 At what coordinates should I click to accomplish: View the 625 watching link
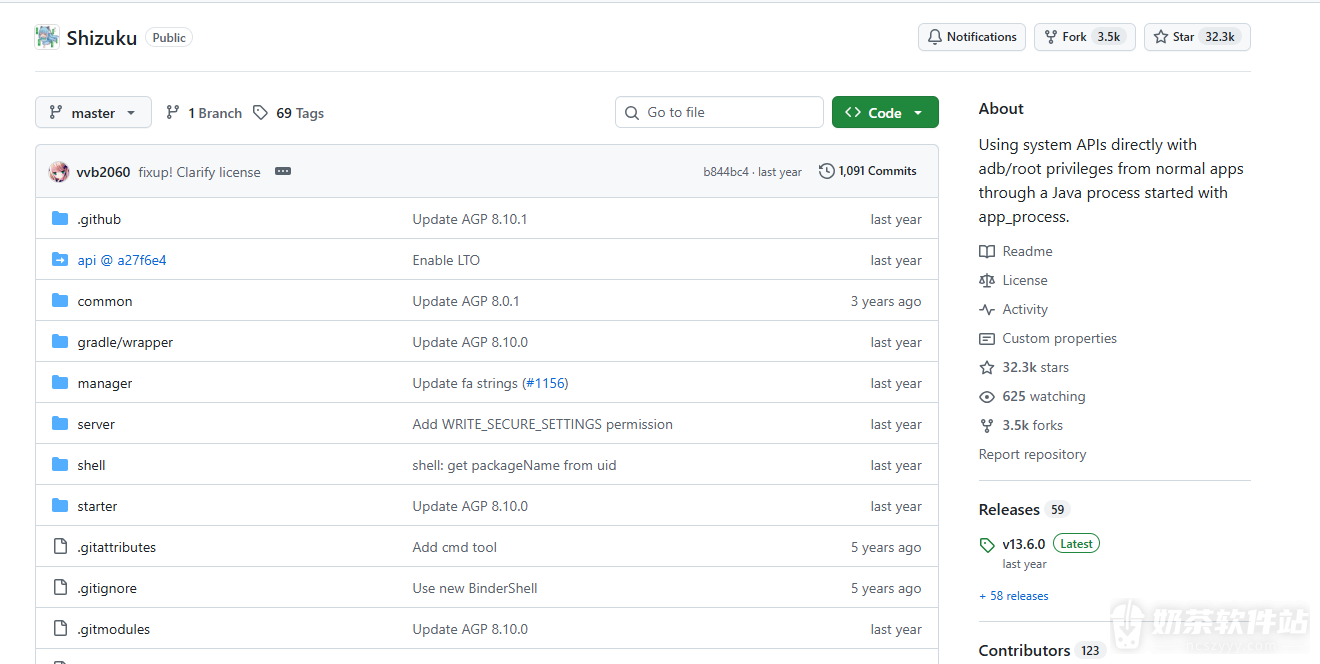click(1032, 396)
